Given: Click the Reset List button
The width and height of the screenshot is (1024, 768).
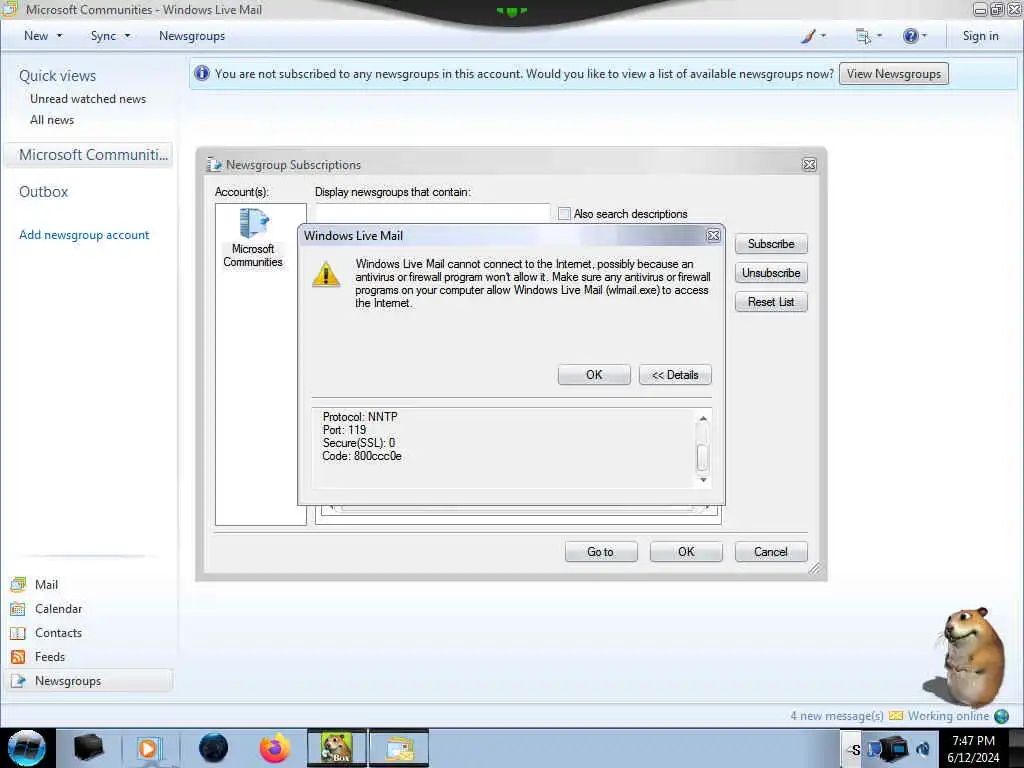Looking at the screenshot, I should (771, 302).
